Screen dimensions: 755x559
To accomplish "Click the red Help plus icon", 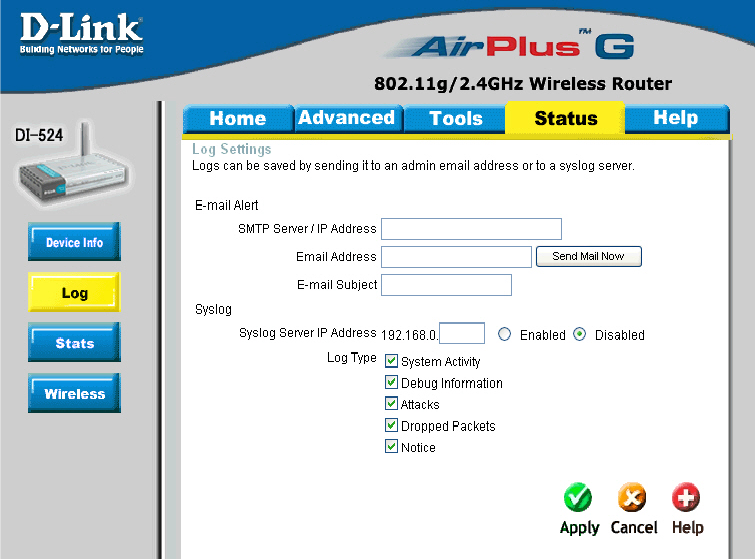I will 686,497.
